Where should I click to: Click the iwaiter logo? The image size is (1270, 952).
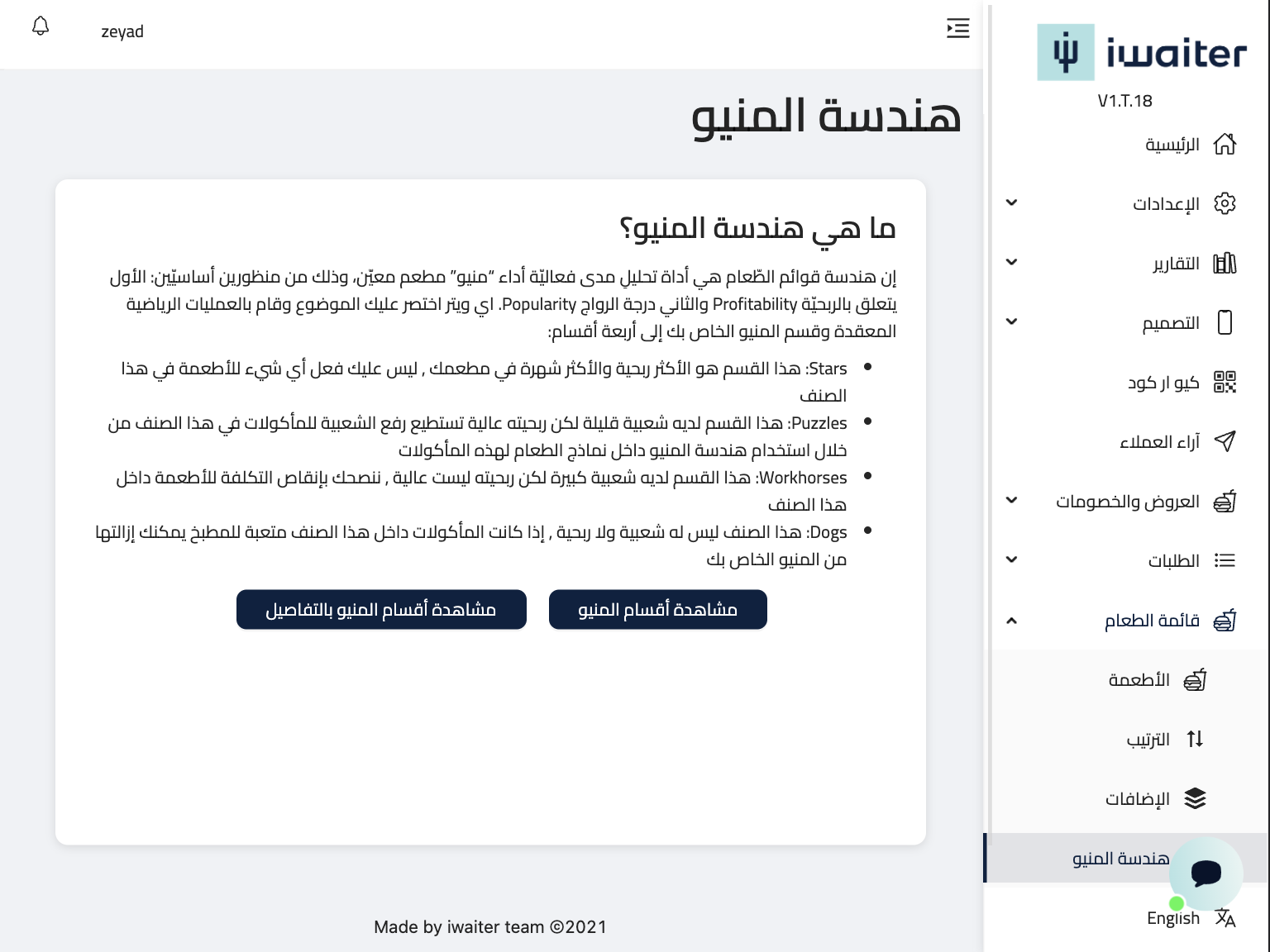coord(1142,53)
